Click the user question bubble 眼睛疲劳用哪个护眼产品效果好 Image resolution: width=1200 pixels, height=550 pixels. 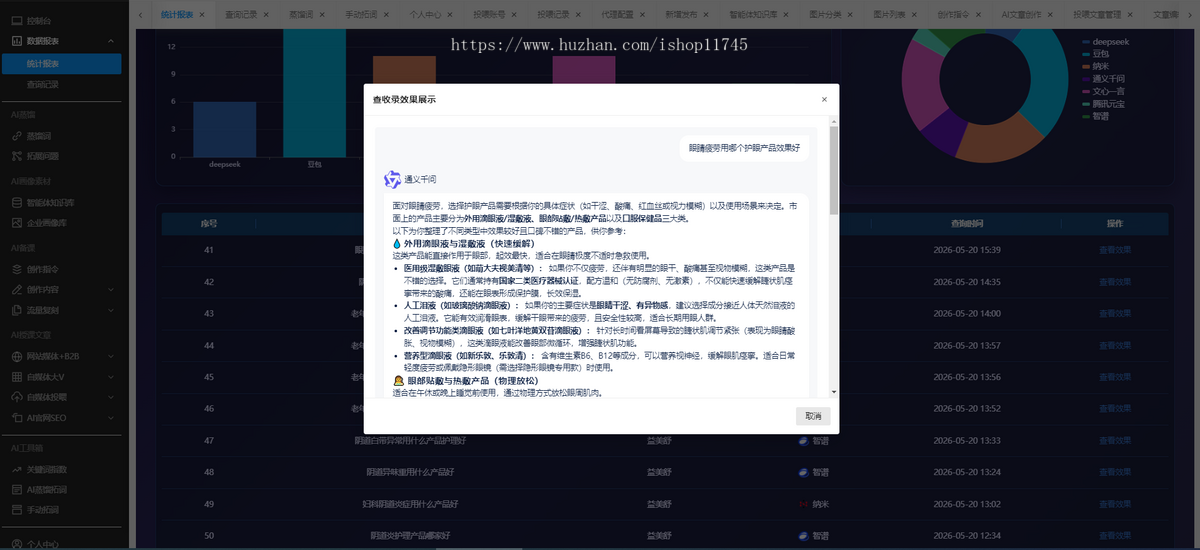[745, 147]
